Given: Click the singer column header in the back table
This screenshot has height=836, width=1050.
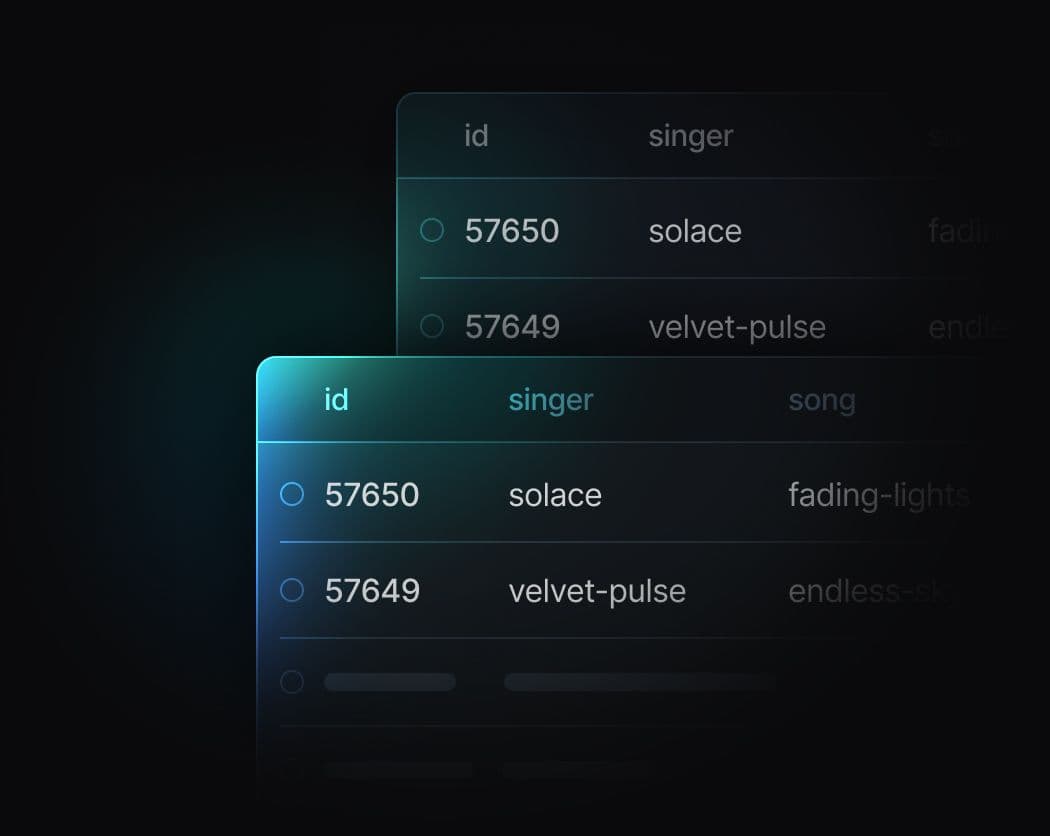Looking at the screenshot, I should point(691,136).
